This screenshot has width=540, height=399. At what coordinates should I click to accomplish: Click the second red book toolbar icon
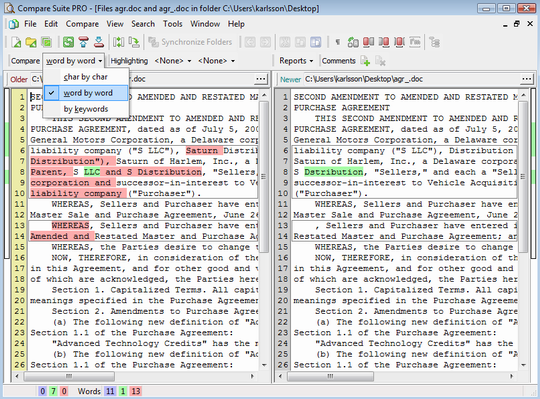pyautogui.click(x=384, y=42)
